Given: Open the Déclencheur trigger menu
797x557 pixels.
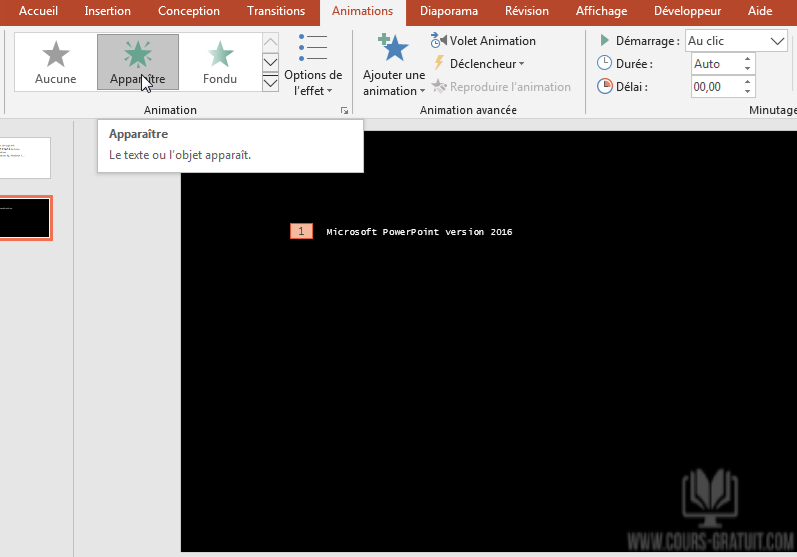Looking at the screenshot, I should pyautogui.click(x=480, y=64).
